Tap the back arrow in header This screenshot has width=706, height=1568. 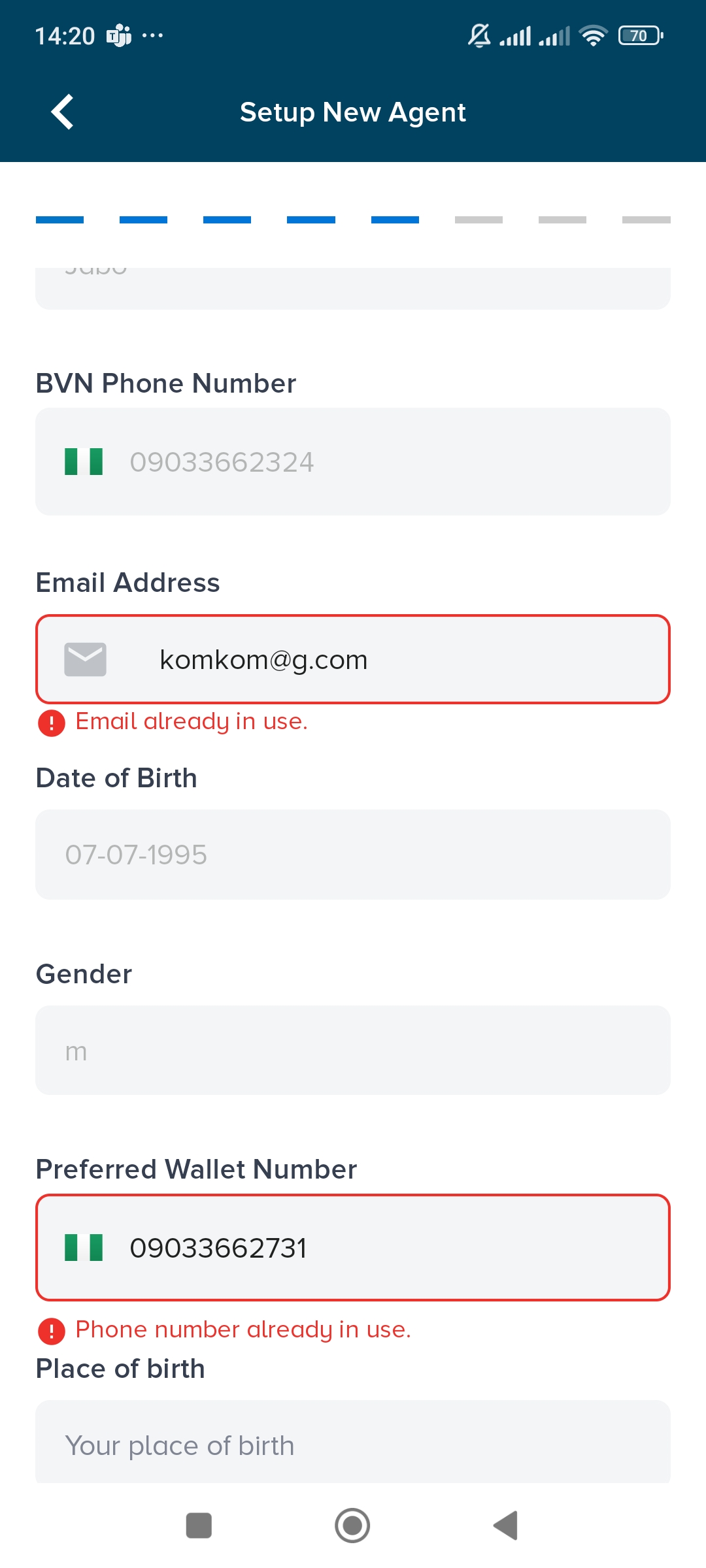click(63, 112)
